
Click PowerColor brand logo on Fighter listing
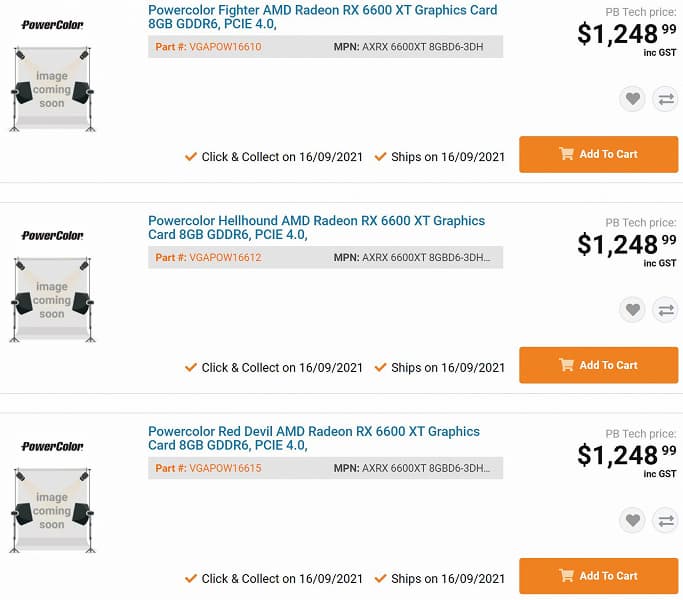(52, 24)
